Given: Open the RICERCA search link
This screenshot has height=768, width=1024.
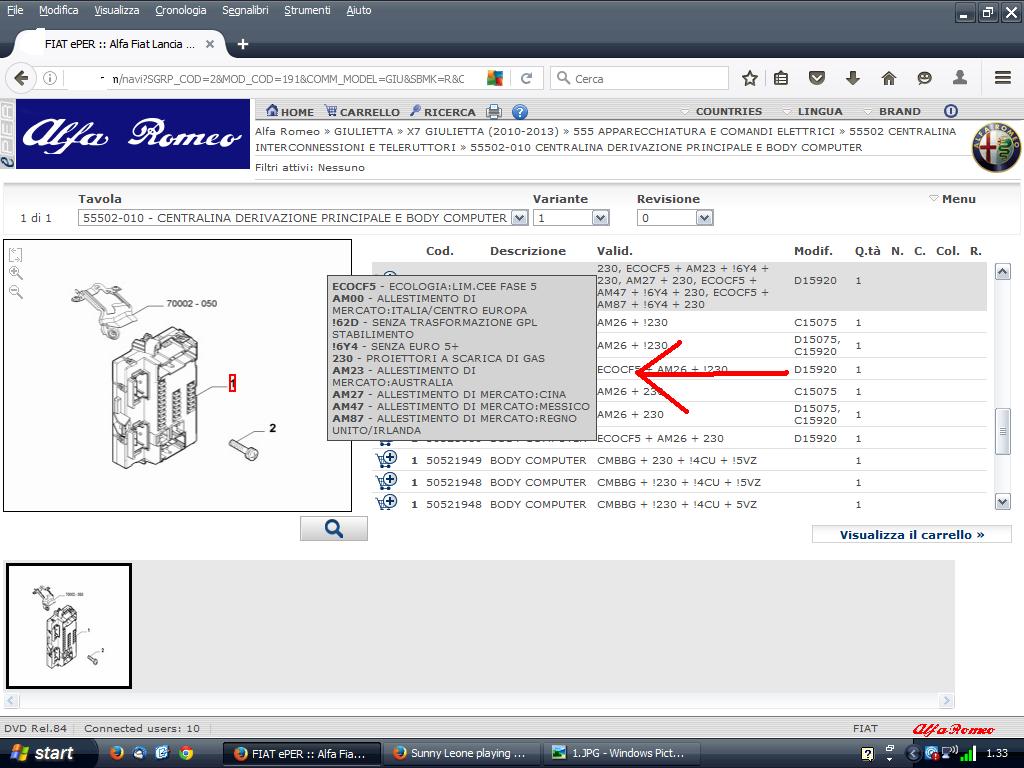Looking at the screenshot, I should point(443,112).
